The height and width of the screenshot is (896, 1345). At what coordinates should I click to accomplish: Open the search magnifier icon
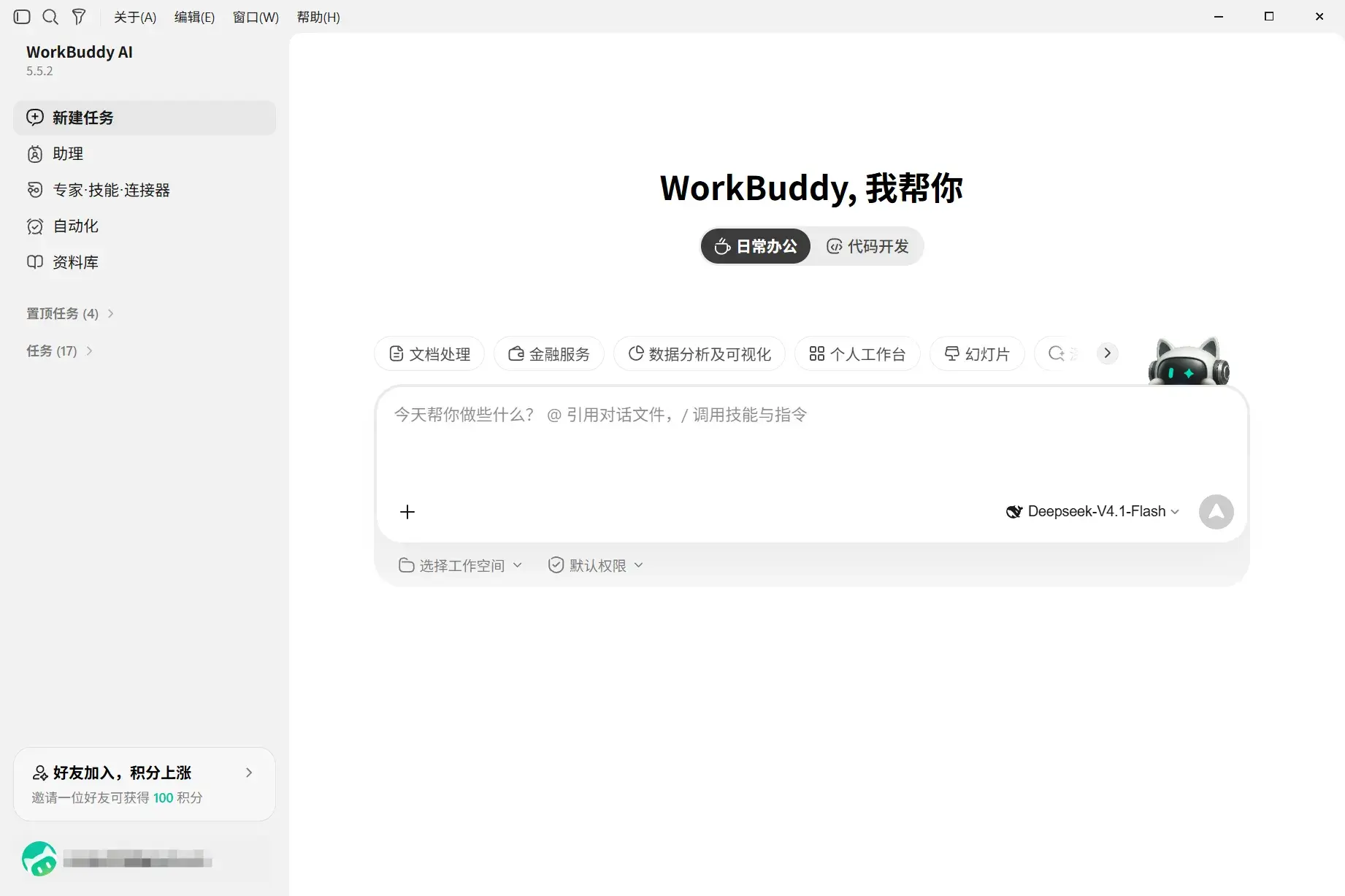[x=50, y=17]
